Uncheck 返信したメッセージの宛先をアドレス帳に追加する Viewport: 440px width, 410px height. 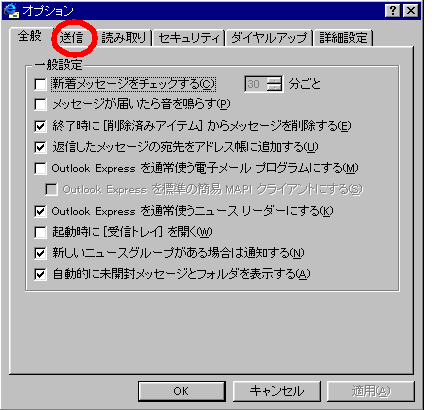40,147
